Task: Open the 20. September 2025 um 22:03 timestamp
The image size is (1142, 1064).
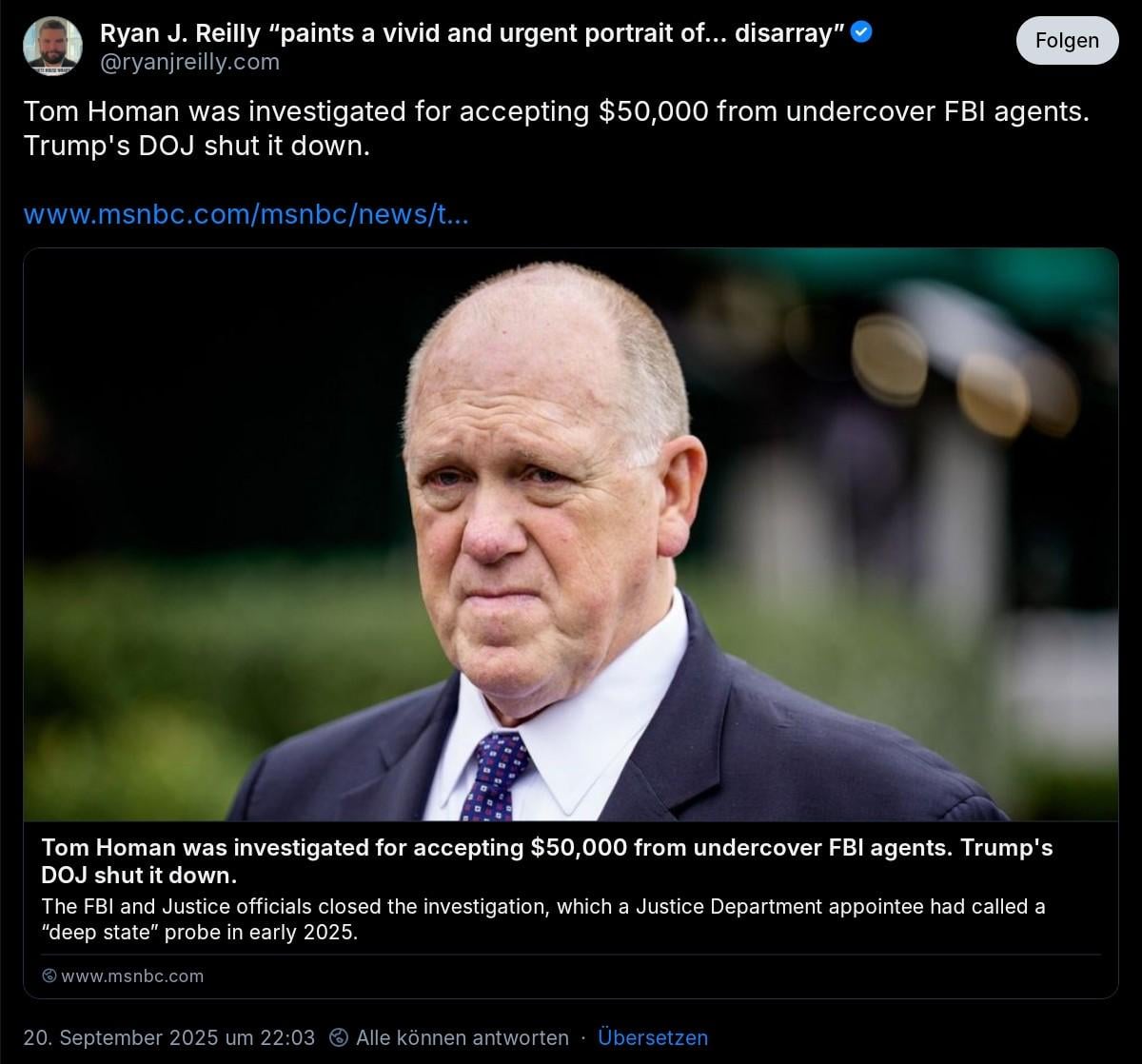Action: (169, 1037)
